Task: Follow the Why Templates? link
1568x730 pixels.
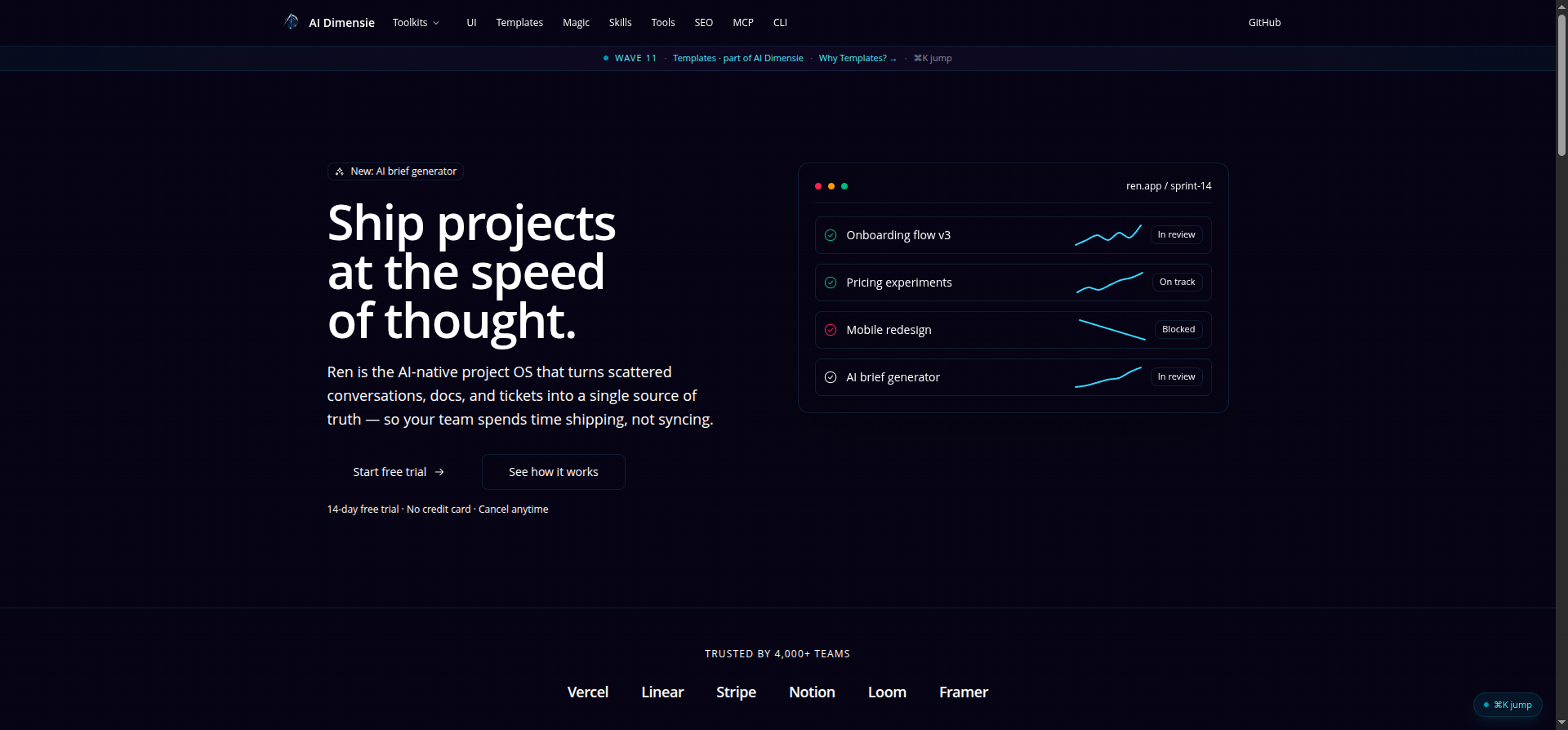Action: (858, 58)
